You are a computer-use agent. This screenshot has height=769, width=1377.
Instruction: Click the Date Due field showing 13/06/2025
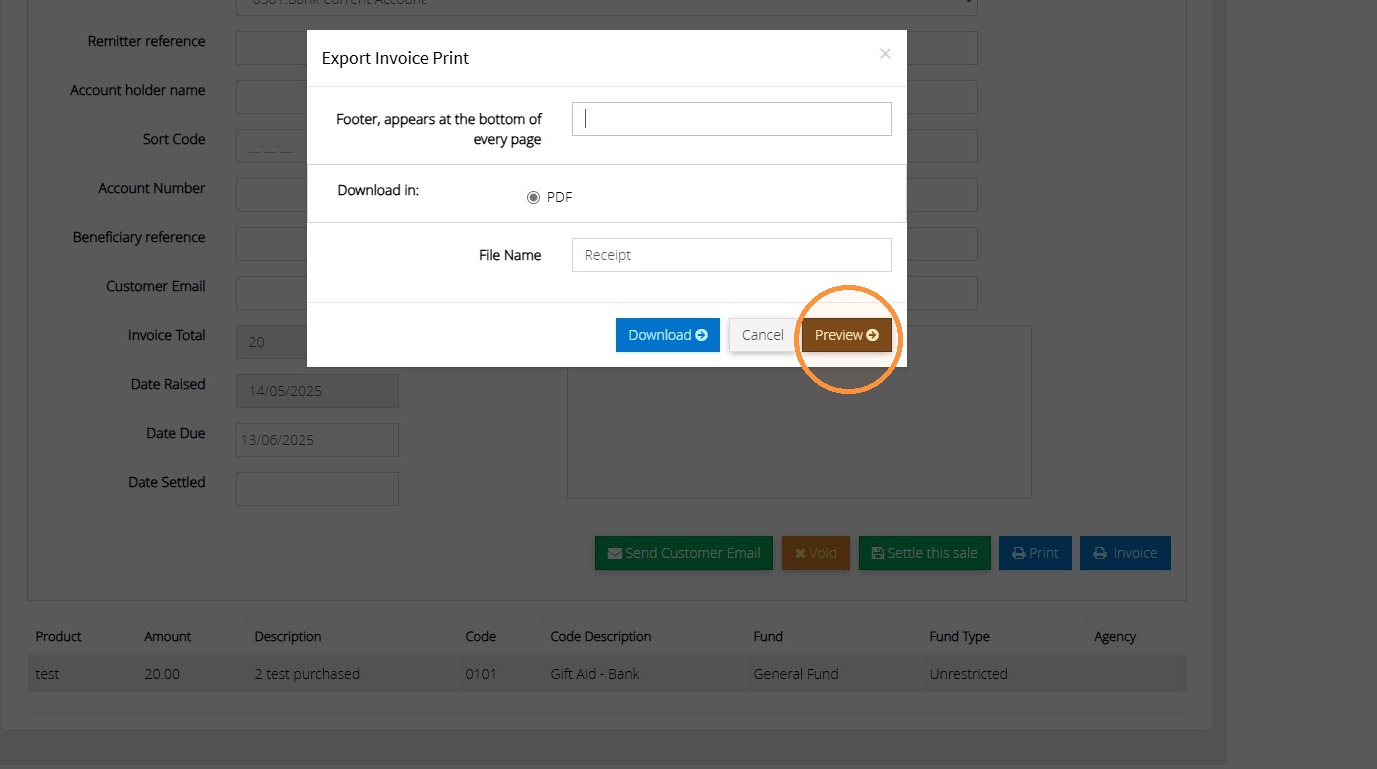pyautogui.click(x=317, y=440)
